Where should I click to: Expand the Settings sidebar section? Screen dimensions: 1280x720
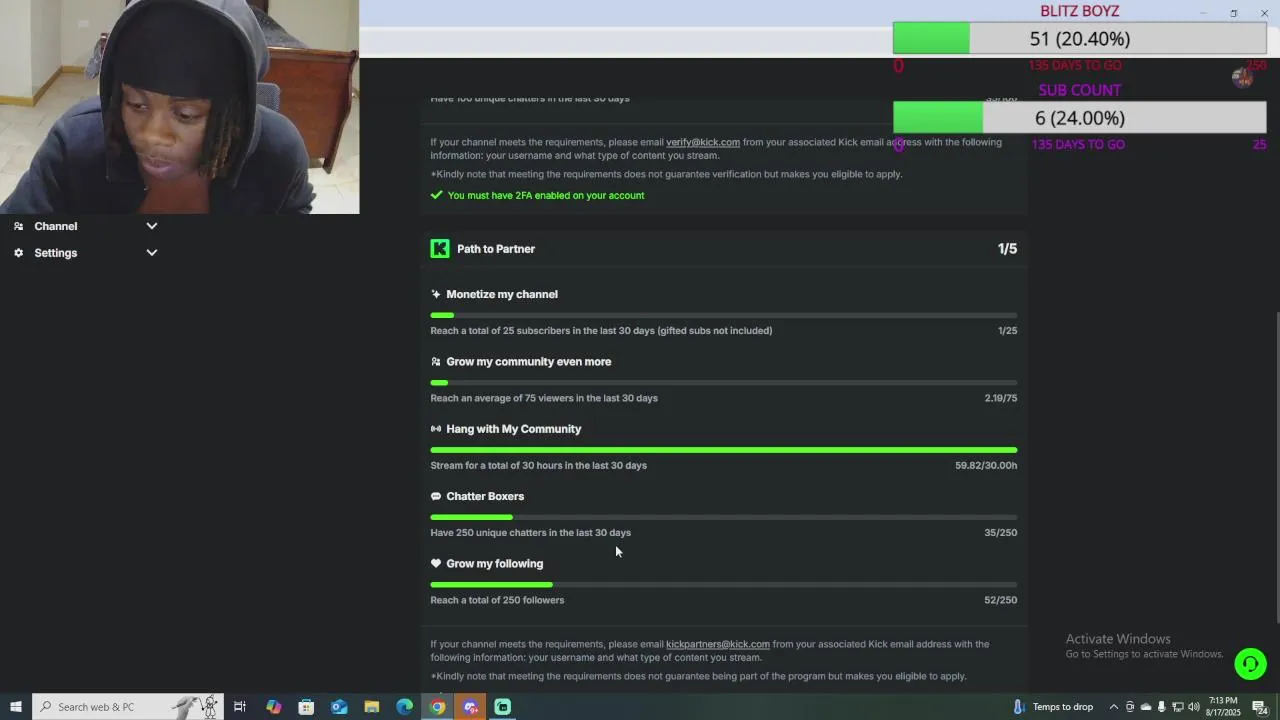tap(152, 253)
